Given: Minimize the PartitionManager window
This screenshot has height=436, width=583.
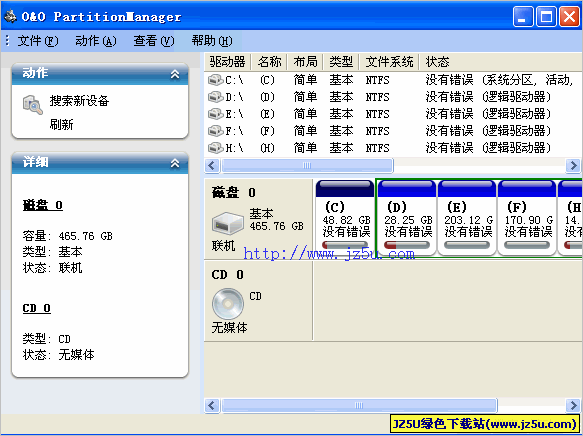Looking at the screenshot, I should pyautogui.click(x=523, y=16).
